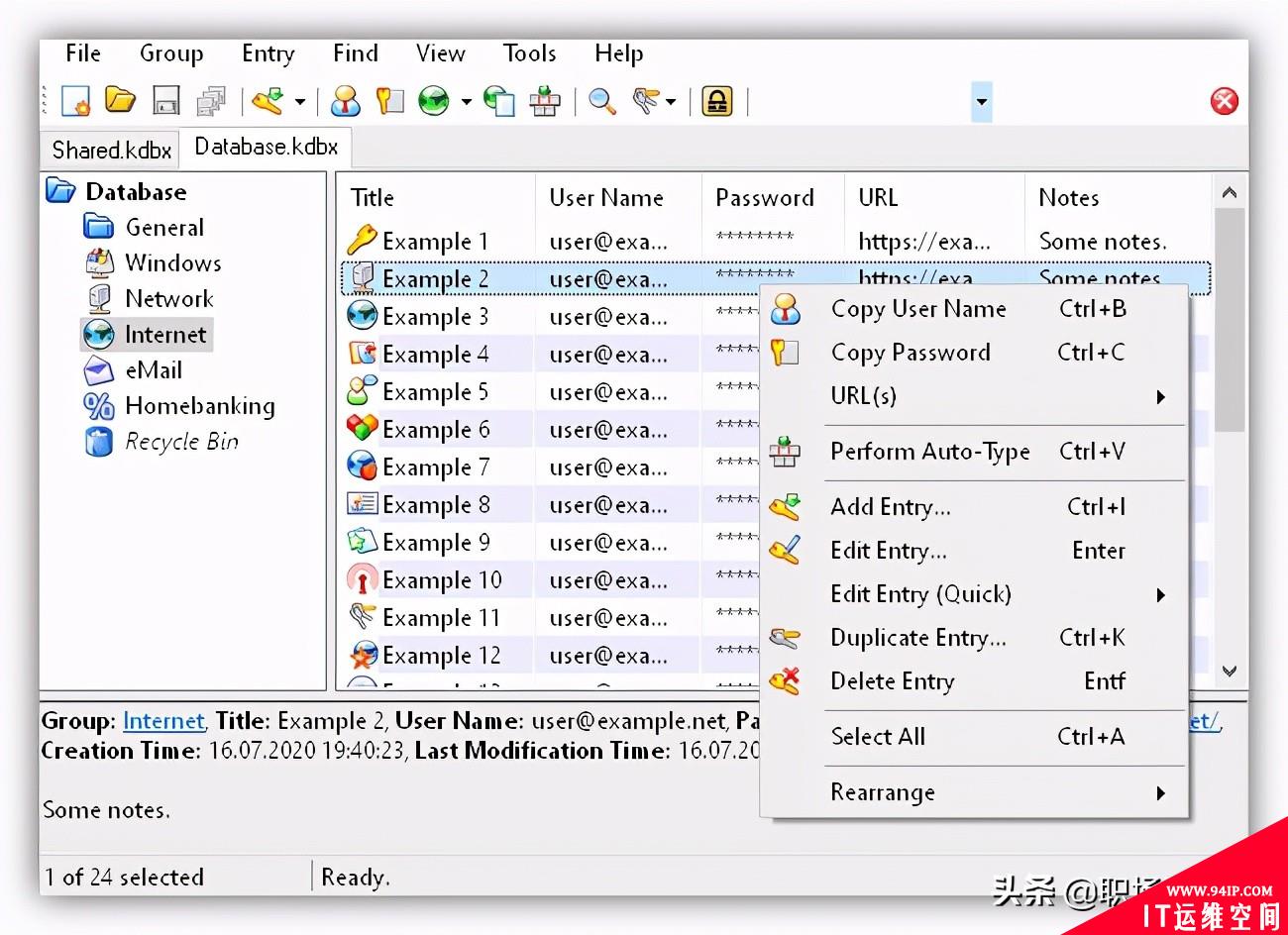Screen dimensions: 1288x935
Task: Open the Open URL toolbar dropdown arrow
Action: pos(466,102)
